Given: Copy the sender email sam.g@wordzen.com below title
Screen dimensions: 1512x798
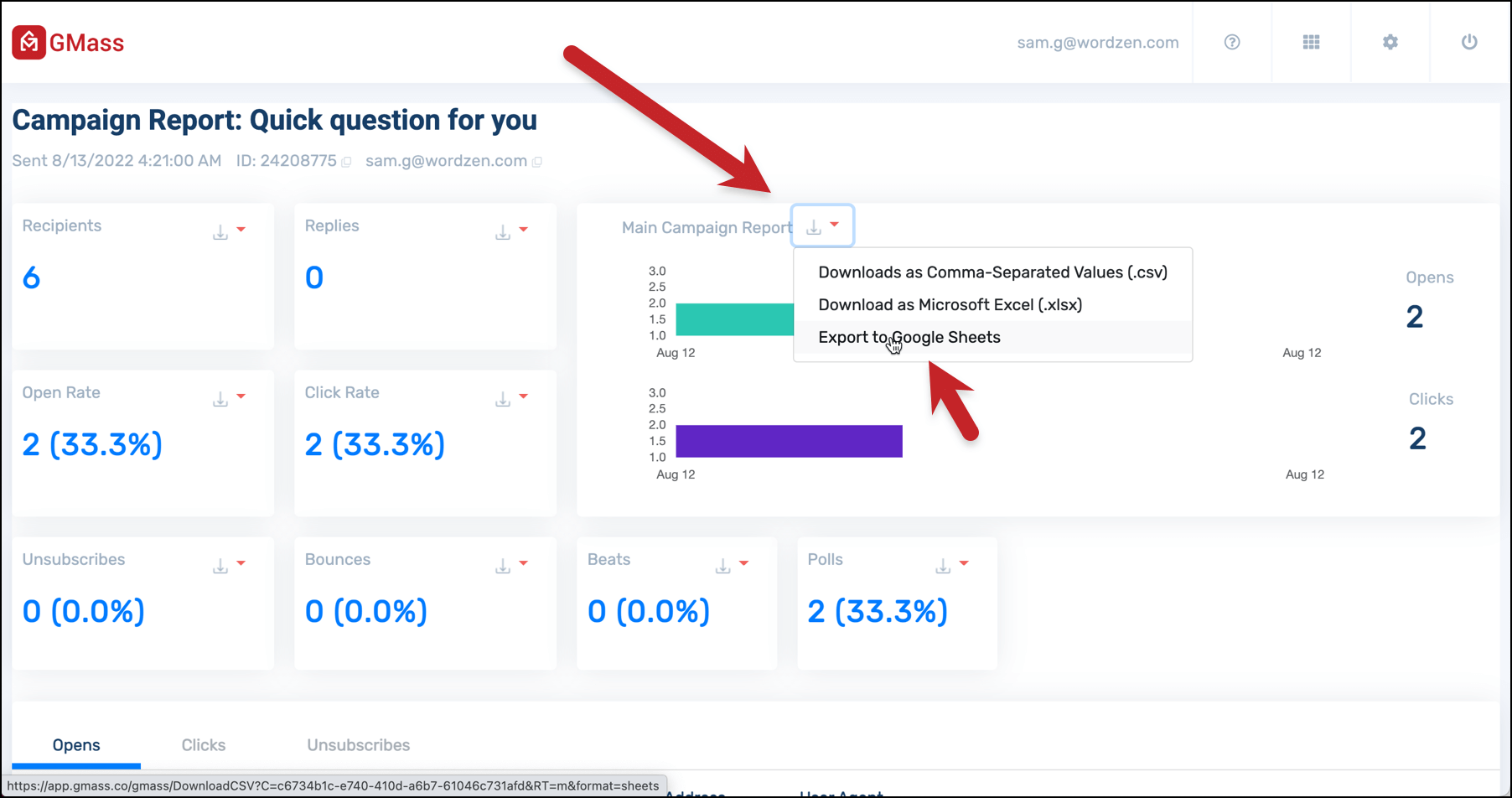Looking at the screenshot, I should point(537,162).
